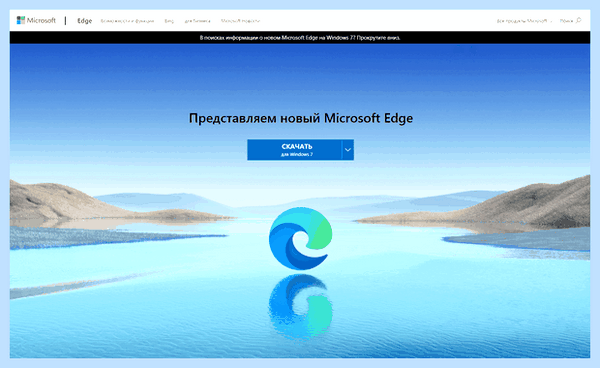Expand the download options arrow beside СКАЧАТЬ
Screen dimensions: 600x368
(x=347, y=150)
